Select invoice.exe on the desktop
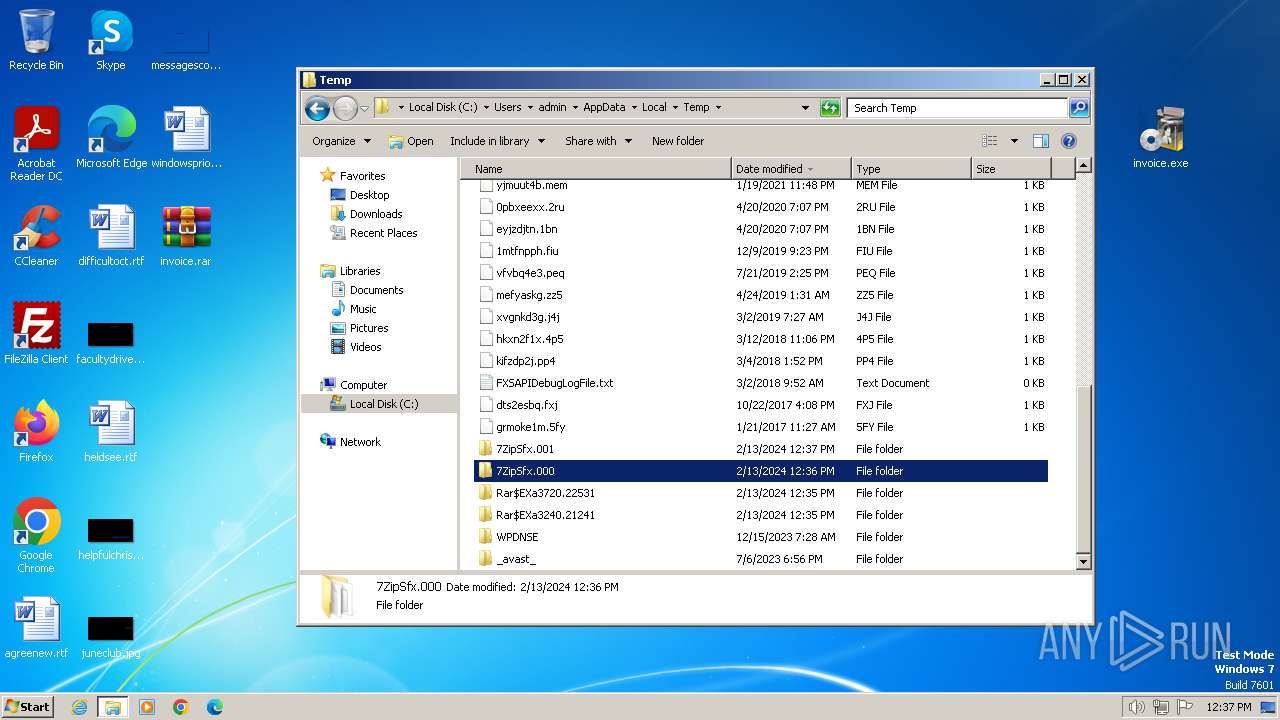Image resolution: width=1280 pixels, height=720 pixels. point(1161,137)
